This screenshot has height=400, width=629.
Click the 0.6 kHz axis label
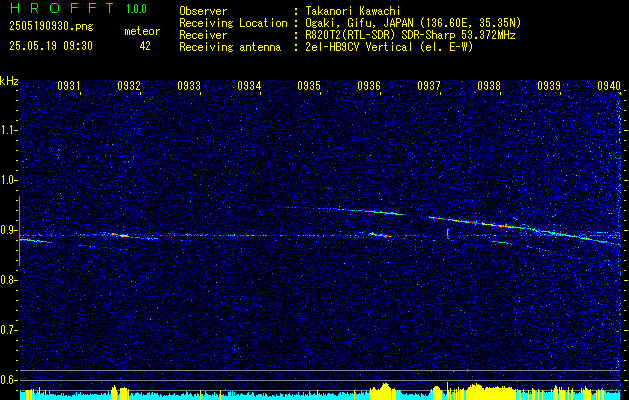[x=8, y=380]
